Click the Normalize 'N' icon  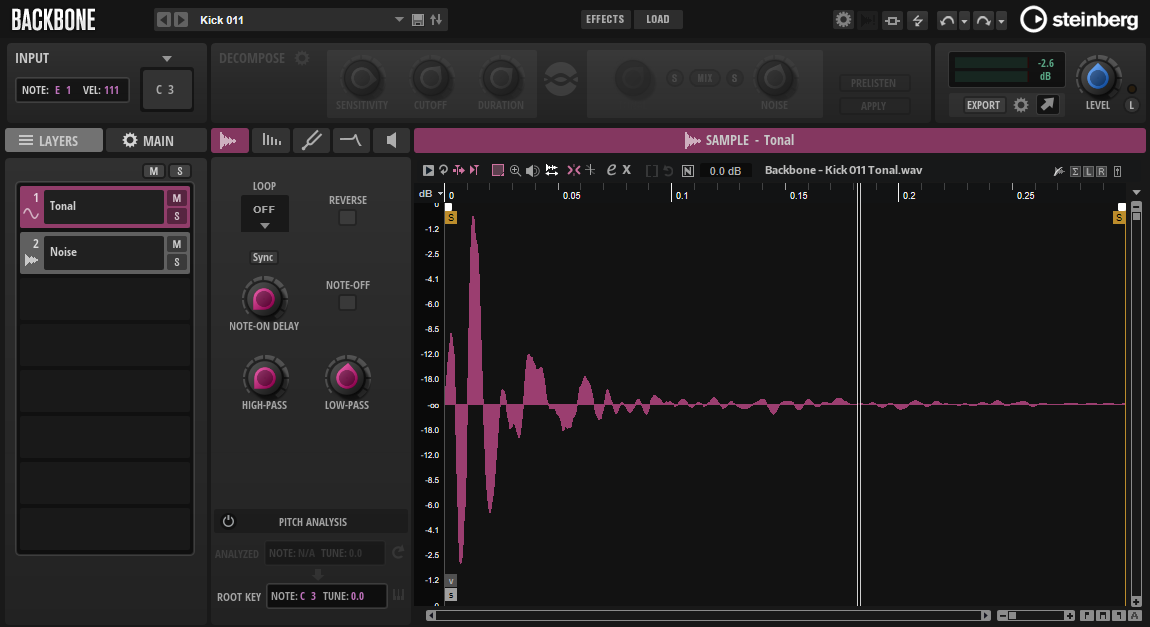687,170
